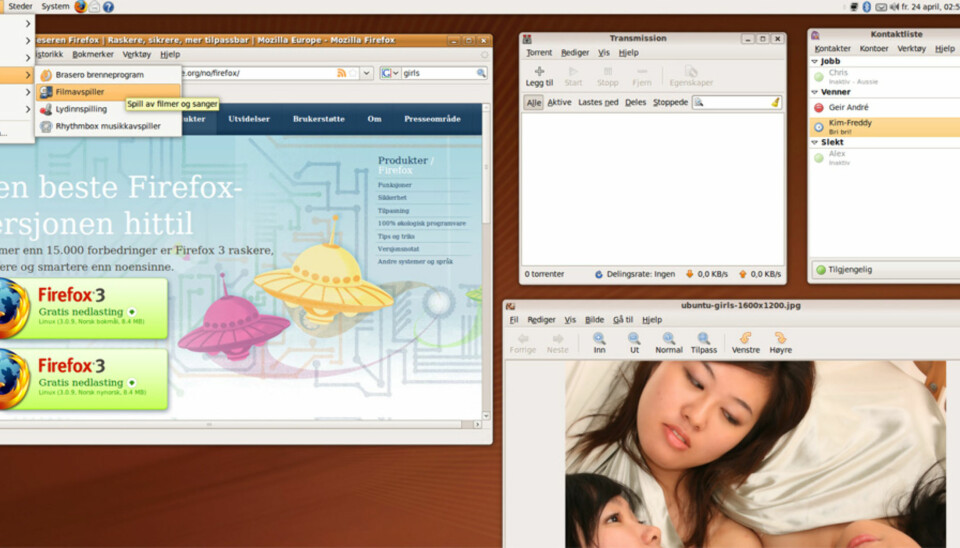Screen dimensions: 960x548
Task: Click the Delingsrate icon in Transmission status bar
Action: [599, 274]
